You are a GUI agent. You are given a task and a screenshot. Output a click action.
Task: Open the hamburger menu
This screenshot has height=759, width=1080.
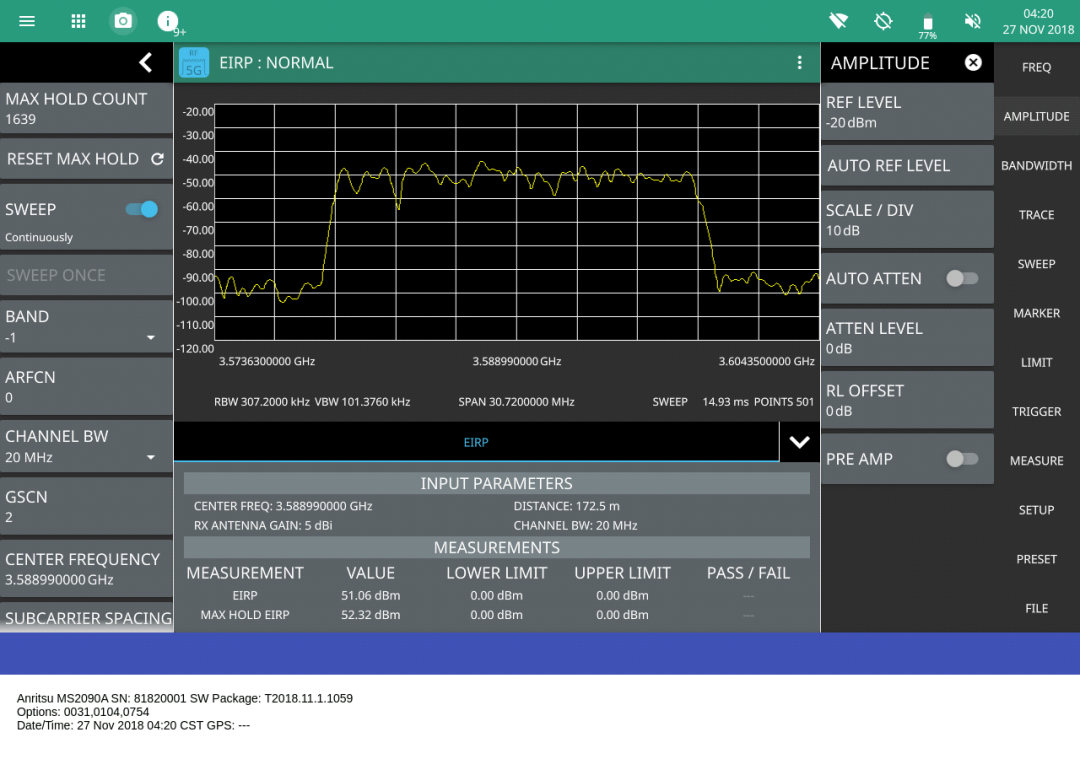pos(27,21)
